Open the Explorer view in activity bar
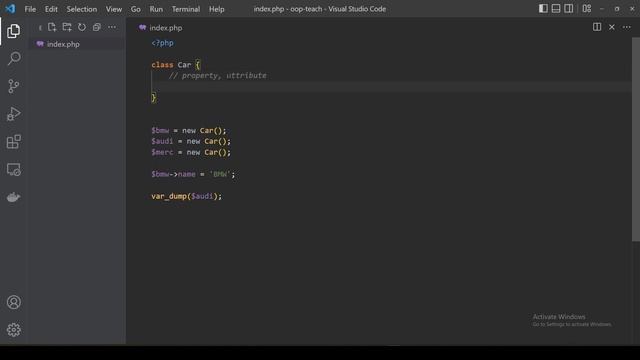The image size is (640, 360). point(13,31)
